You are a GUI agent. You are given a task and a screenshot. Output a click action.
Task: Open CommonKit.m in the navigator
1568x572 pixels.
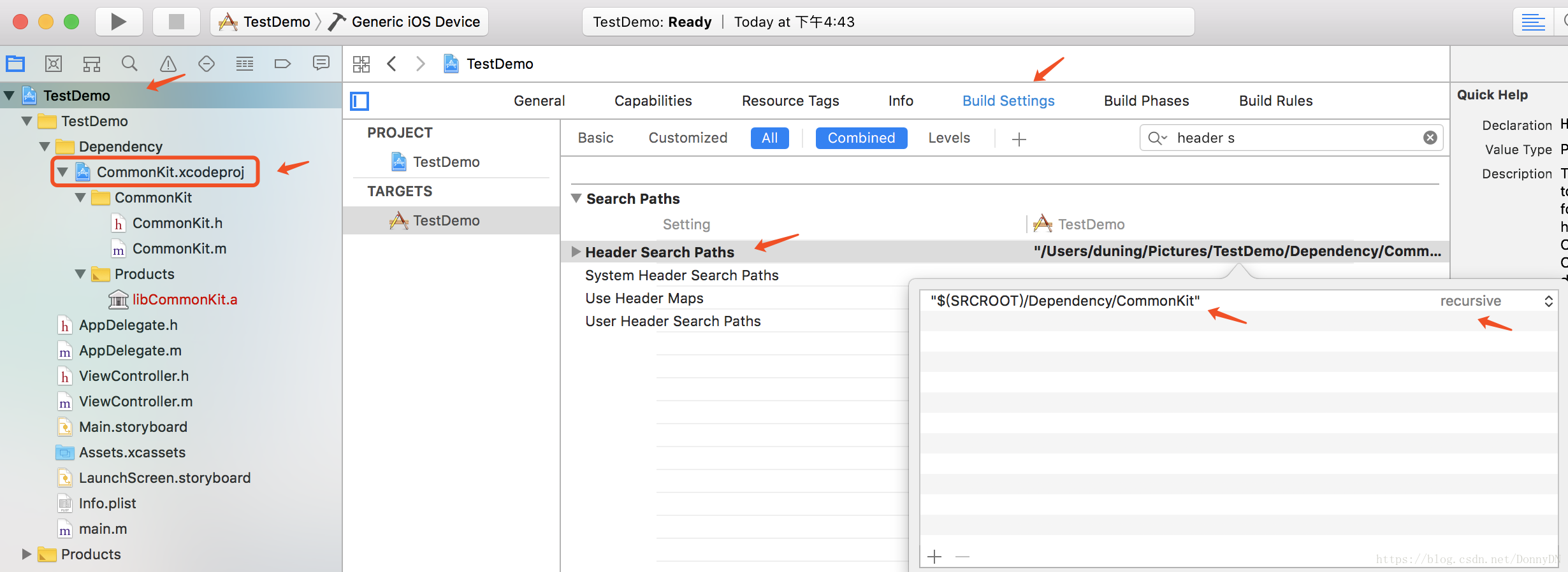(179, 248)
